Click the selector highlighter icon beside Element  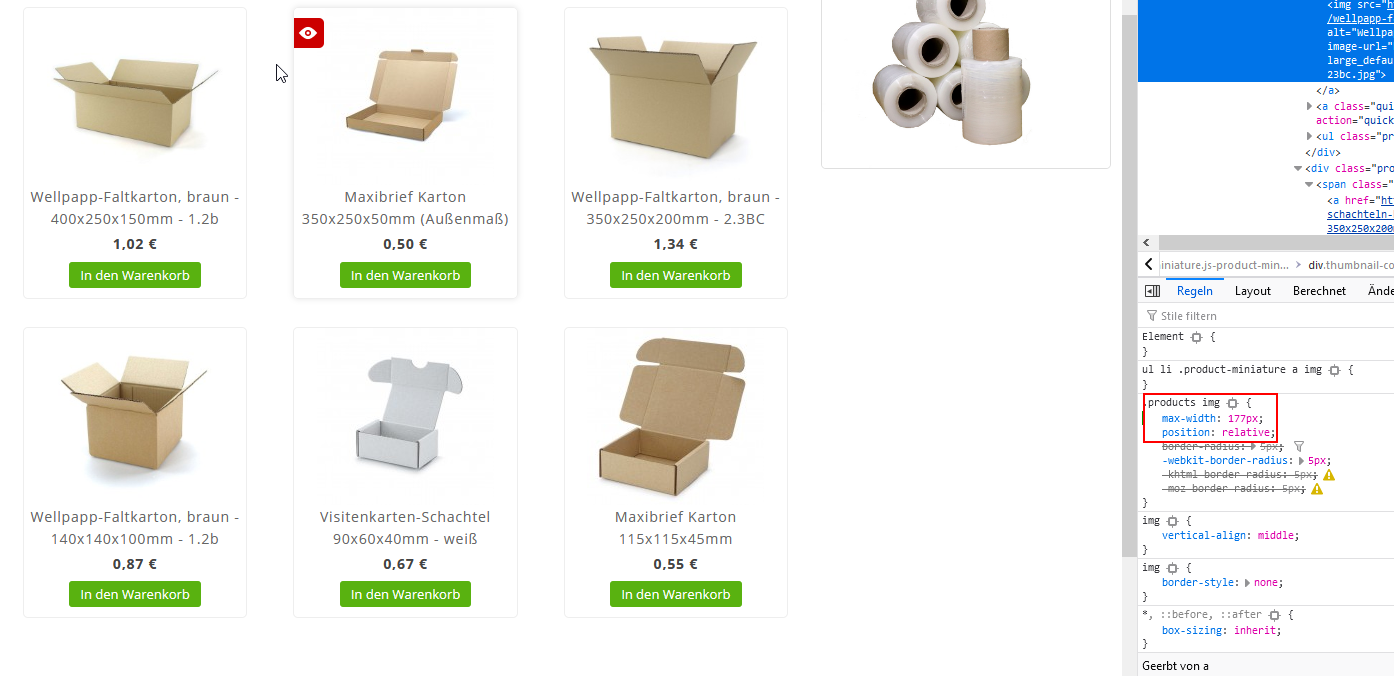click(x=1196, y=337)
